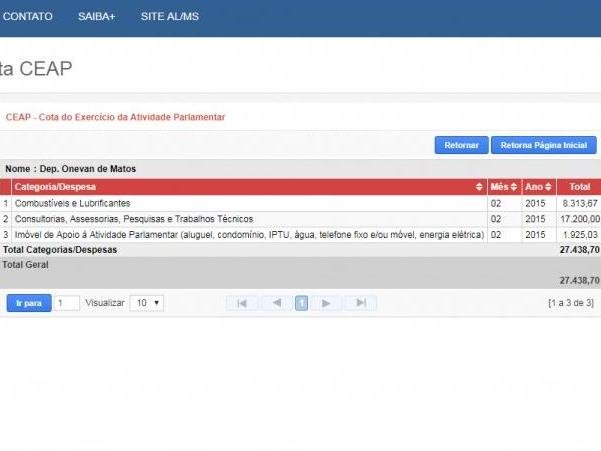Jump to the last page of results
Viewport: 601px width, 451px height.
361,303
